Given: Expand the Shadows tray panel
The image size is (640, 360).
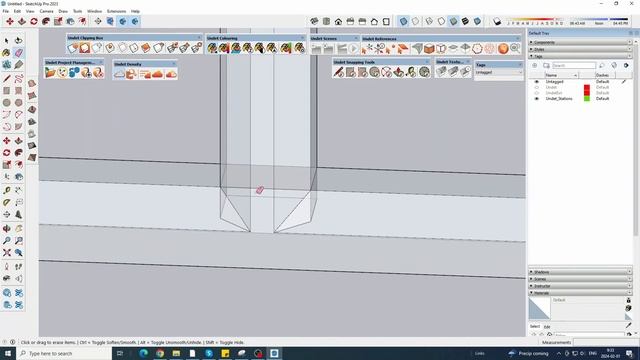Looking at the screenshot, I should 580,272.
